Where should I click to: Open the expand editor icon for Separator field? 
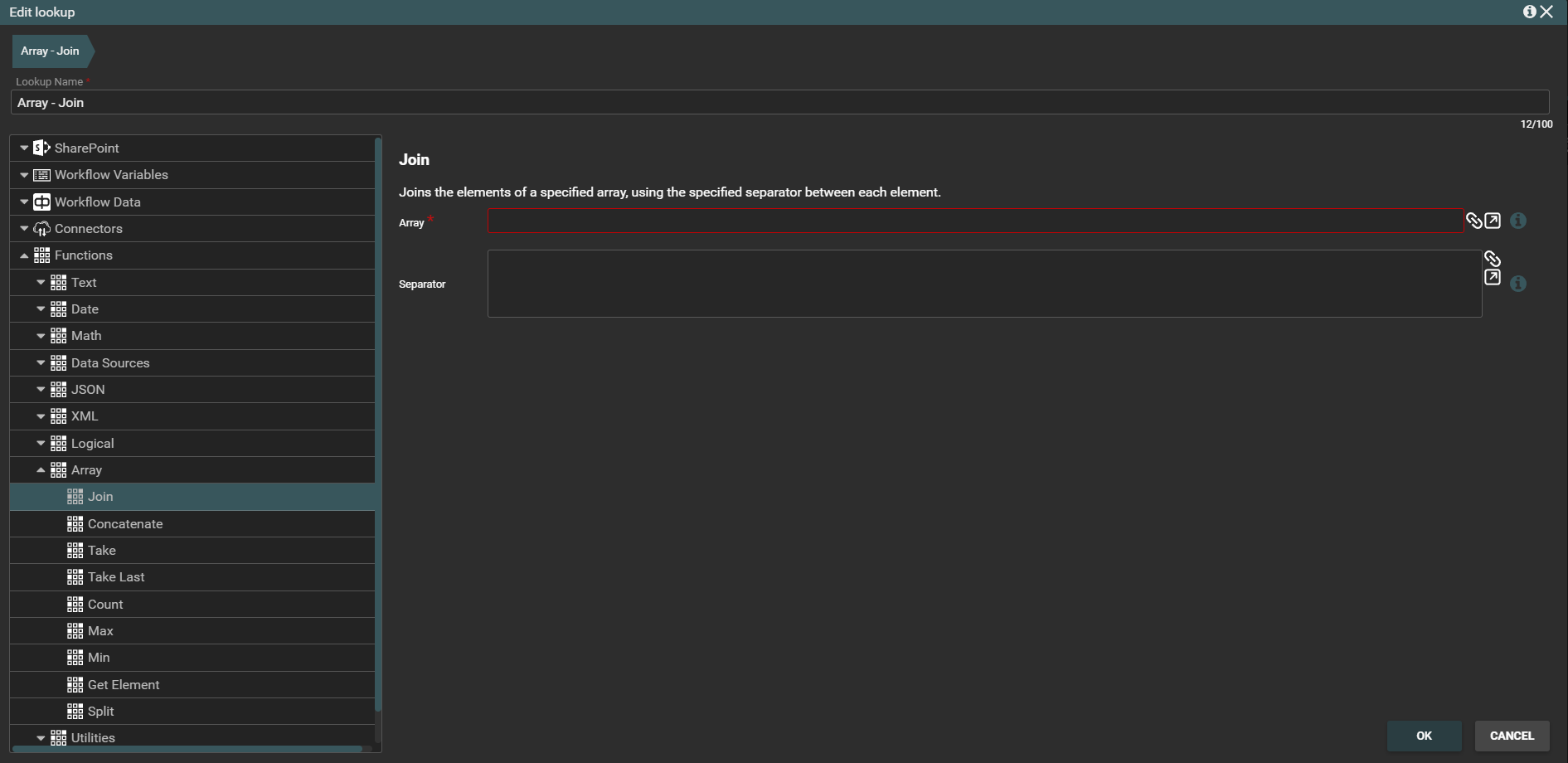(x=1493, y=278)
